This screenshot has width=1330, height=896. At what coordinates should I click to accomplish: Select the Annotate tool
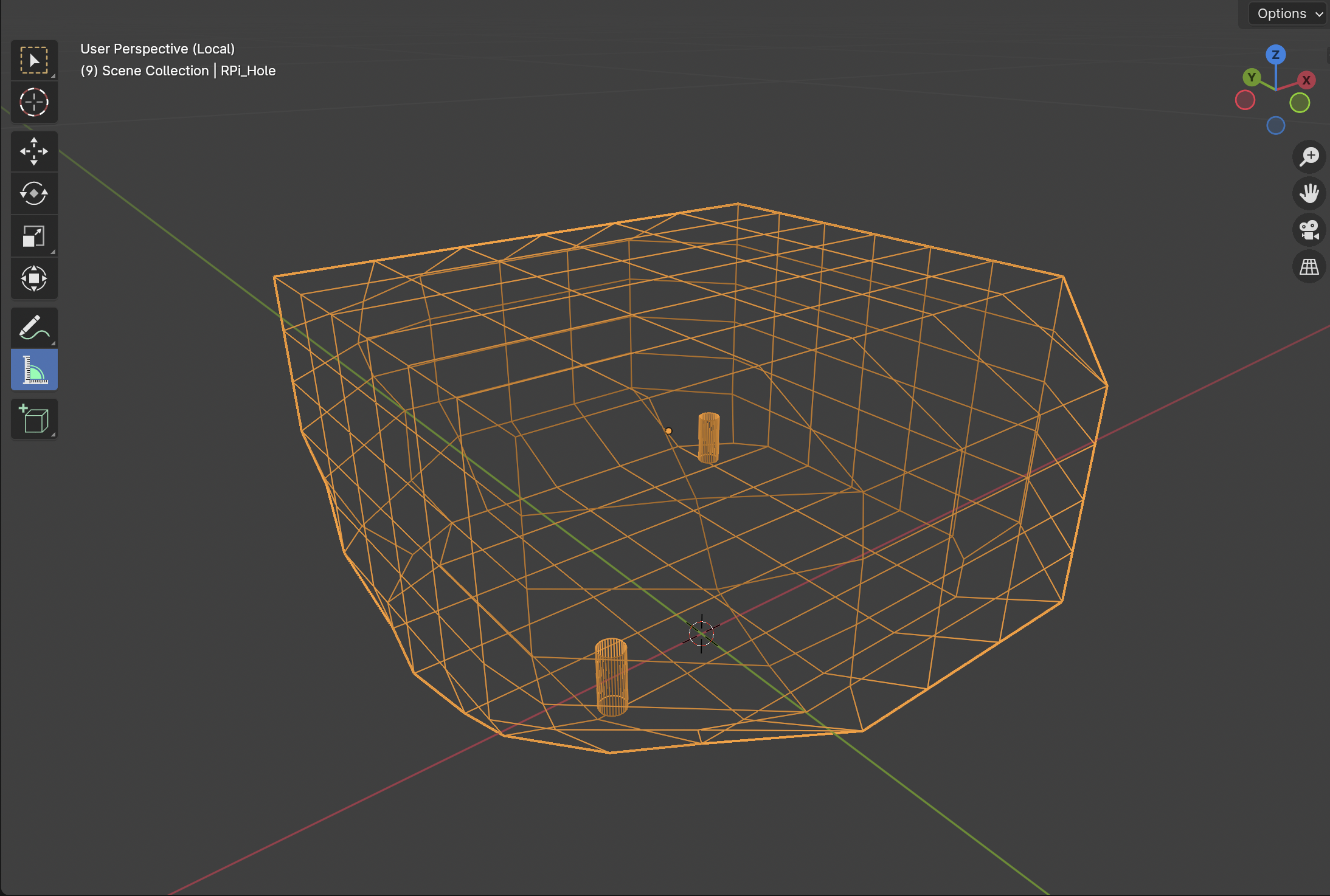(x=33, y=327)
